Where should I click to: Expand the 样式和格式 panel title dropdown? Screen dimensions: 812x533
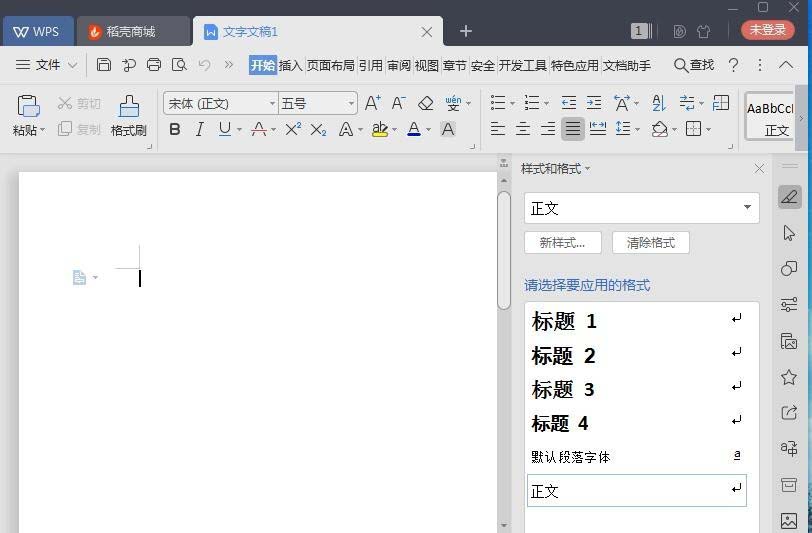587,169
